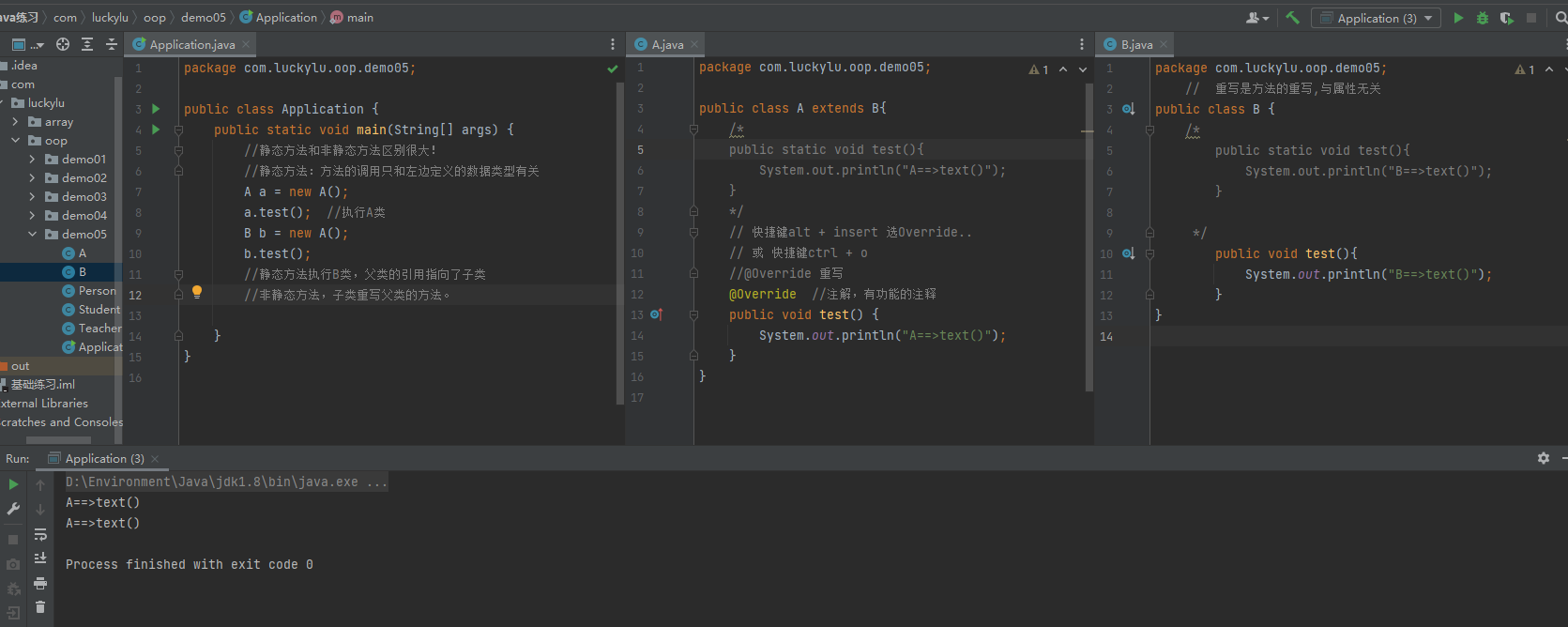
Task: Print console output
Action: tap(40, 583)
